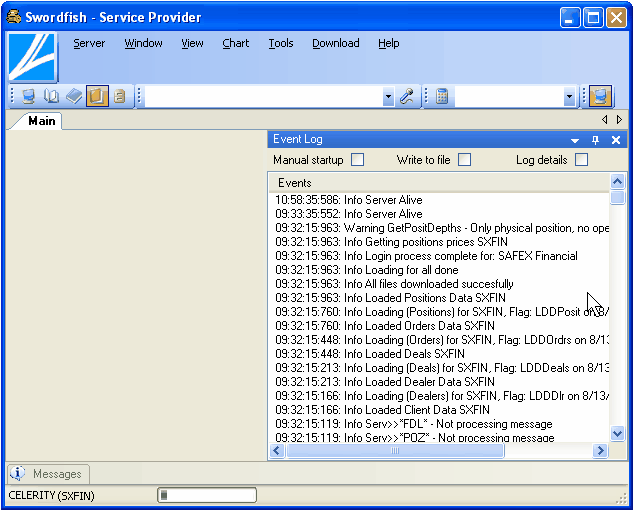Enable the Manual startup checkbox
634x510 pixels.
point(357,160)
